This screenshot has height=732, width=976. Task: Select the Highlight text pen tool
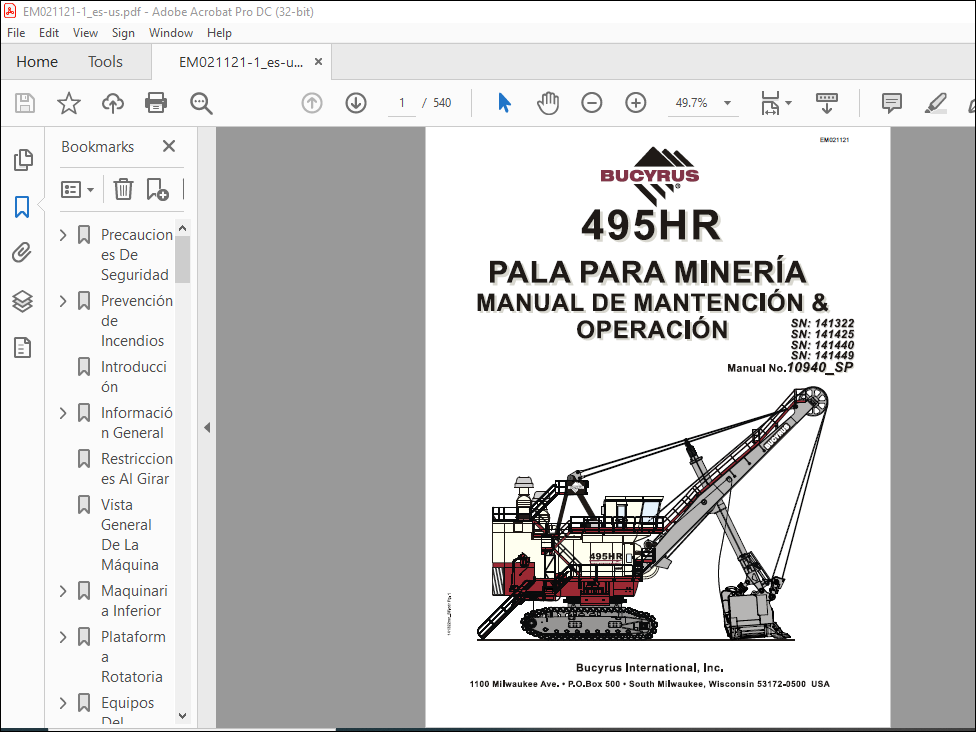[936, 103]
